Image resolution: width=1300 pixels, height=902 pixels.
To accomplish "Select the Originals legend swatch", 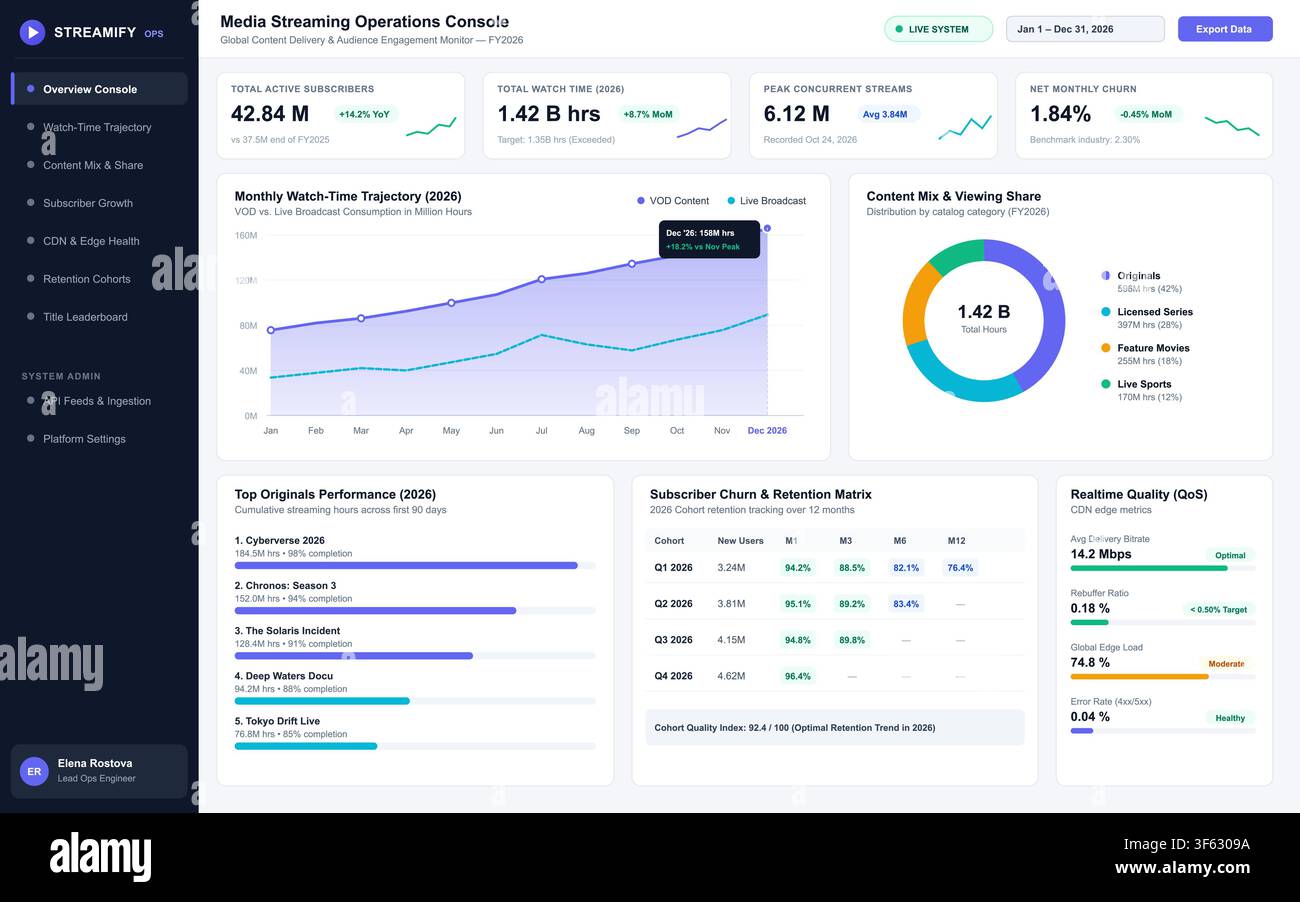I will pos(1106,275).
